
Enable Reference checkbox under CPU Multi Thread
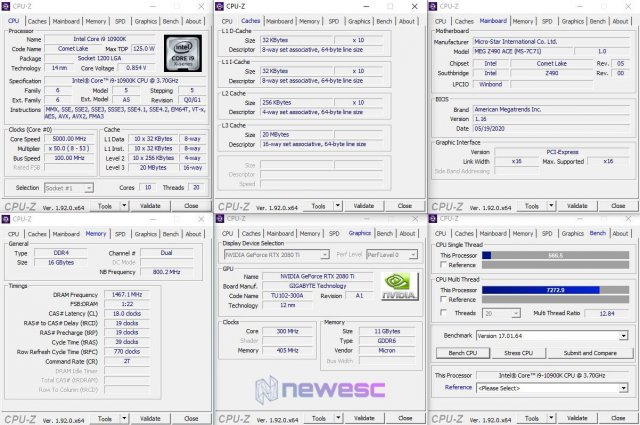[442, 299]
